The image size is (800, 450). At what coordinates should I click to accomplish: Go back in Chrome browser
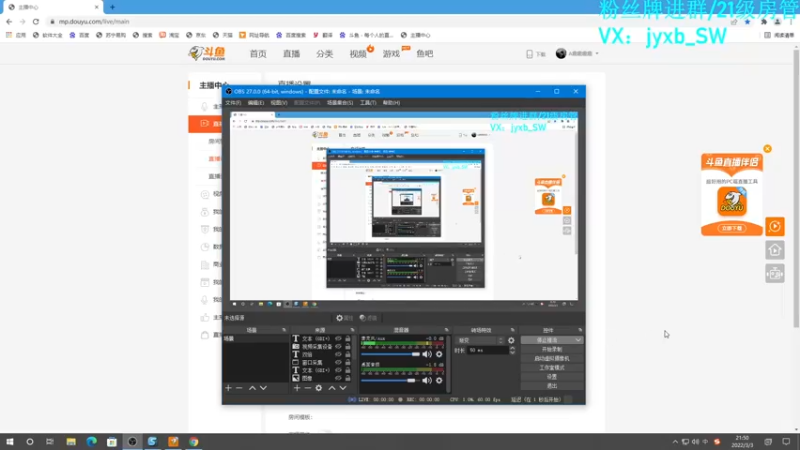[9, 21]
